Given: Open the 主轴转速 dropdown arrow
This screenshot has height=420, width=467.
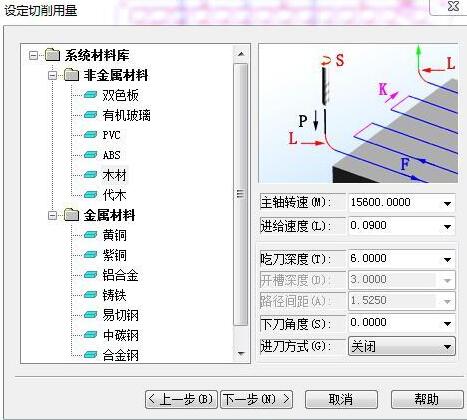Looking at the screenshot, I should 447,203.
